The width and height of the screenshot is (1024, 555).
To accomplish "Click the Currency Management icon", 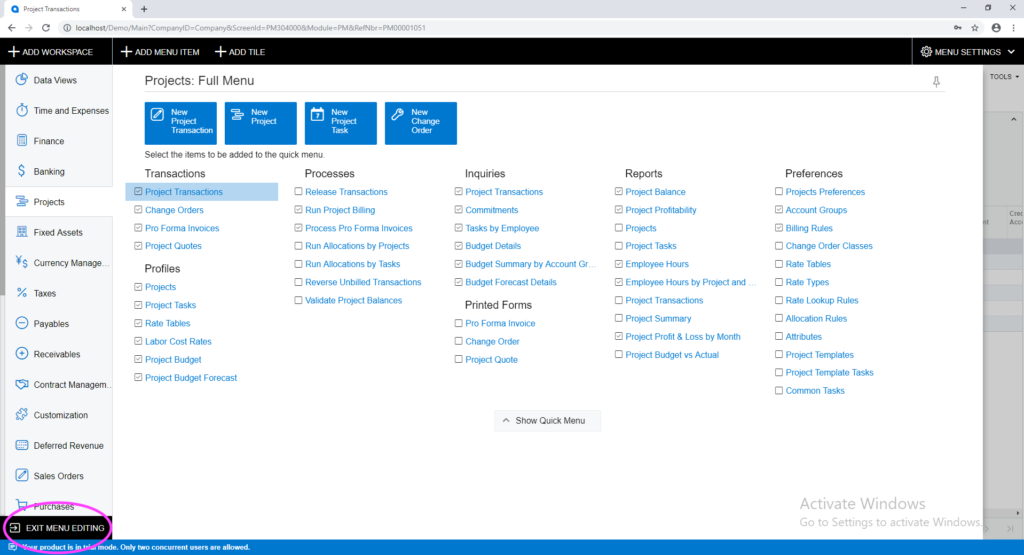I will pos(22,262).
